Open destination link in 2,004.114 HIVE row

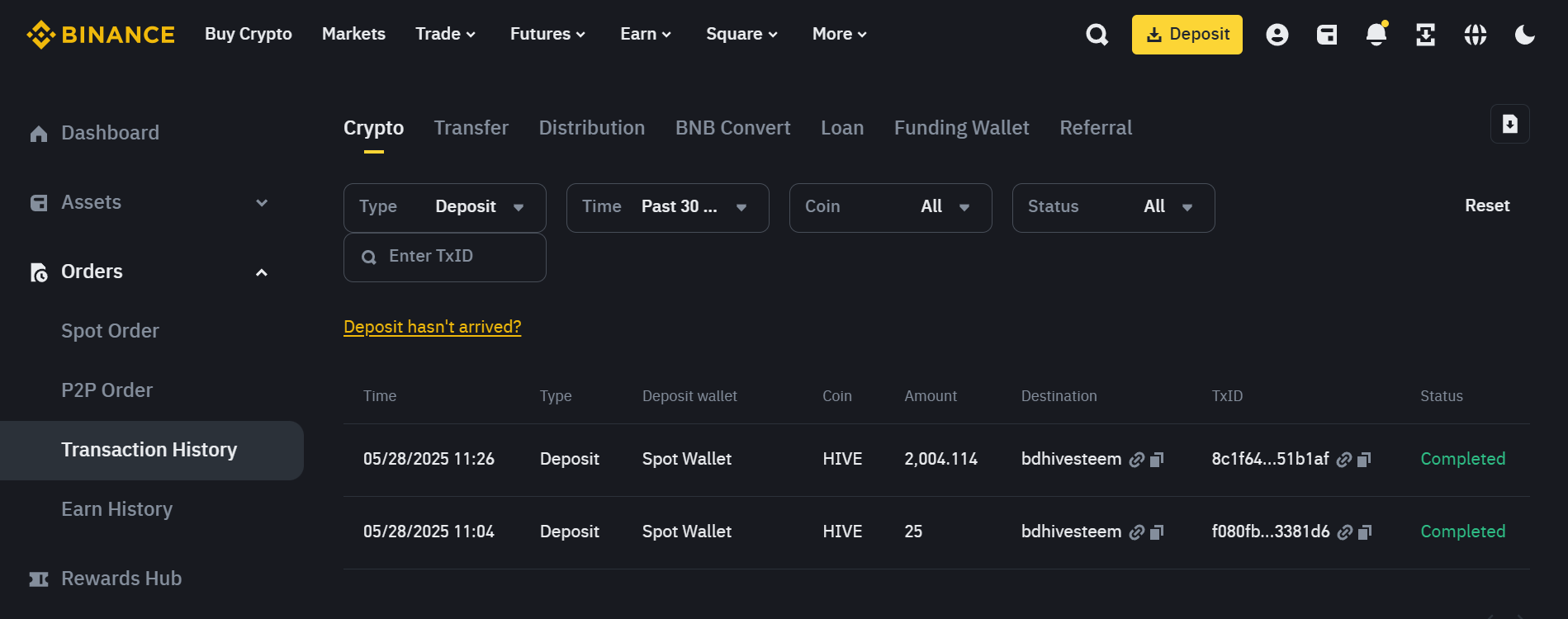tap(1137, 460)
